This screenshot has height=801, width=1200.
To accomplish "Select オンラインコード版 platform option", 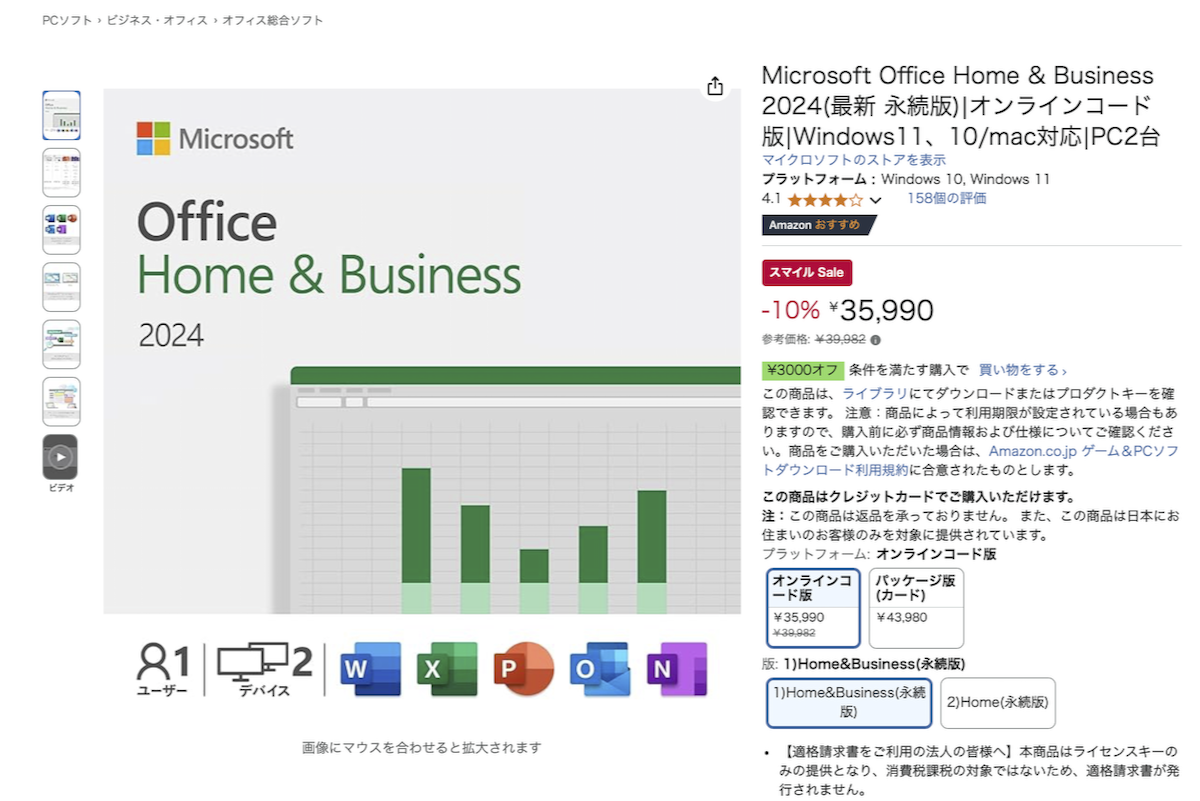I will point(813,607).
